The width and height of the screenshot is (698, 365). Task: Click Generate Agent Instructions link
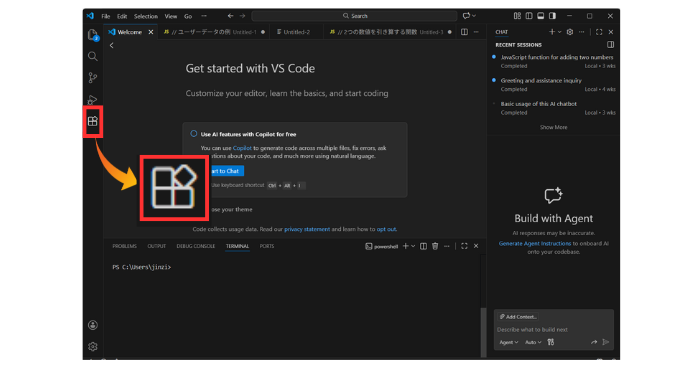(x=535, y=243)
